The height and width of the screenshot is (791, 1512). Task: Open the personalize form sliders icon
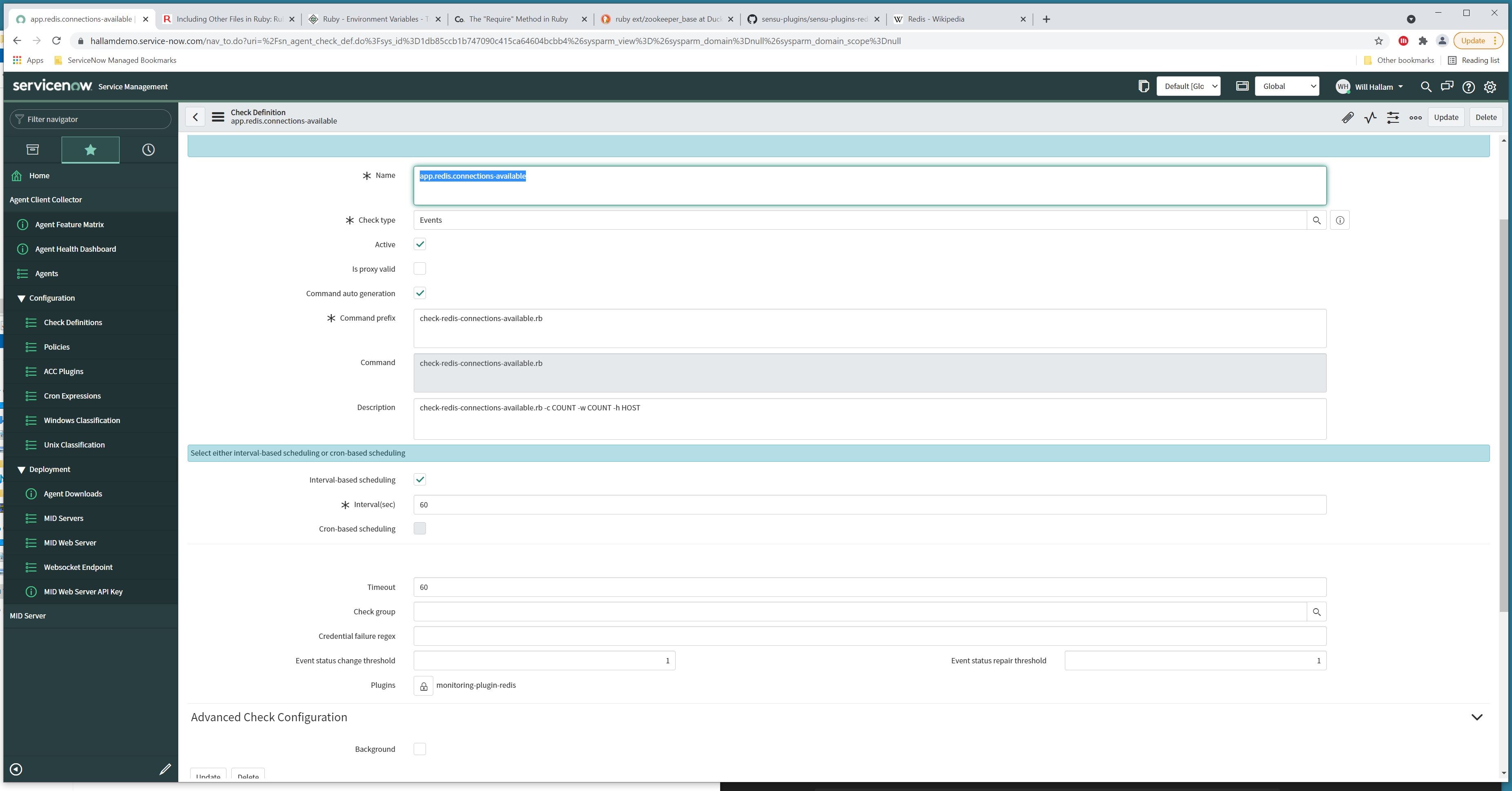click(x=1392, y=117)
